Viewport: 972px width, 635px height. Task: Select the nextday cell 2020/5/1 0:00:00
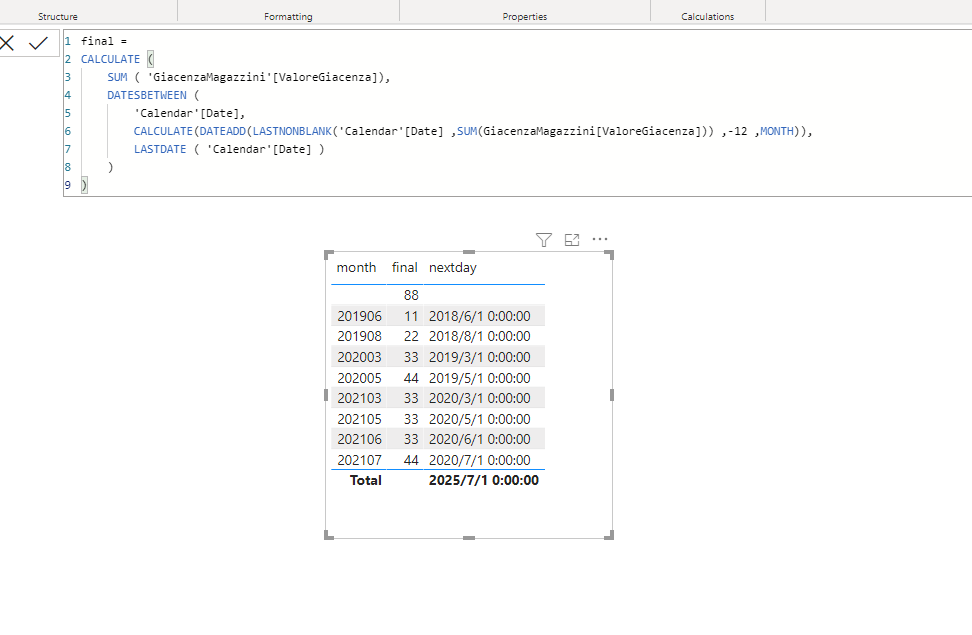click(480, 419)
